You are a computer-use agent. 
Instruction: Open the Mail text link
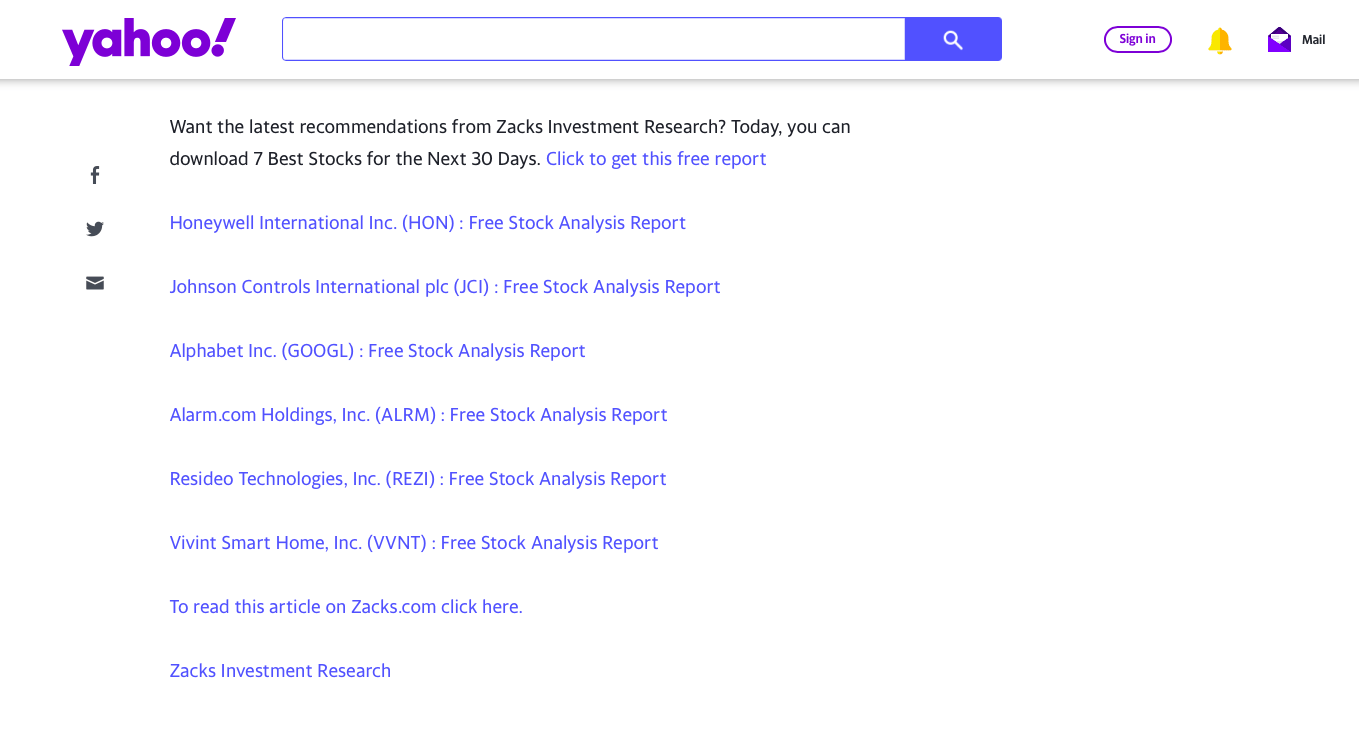[x=1313, y=40]
